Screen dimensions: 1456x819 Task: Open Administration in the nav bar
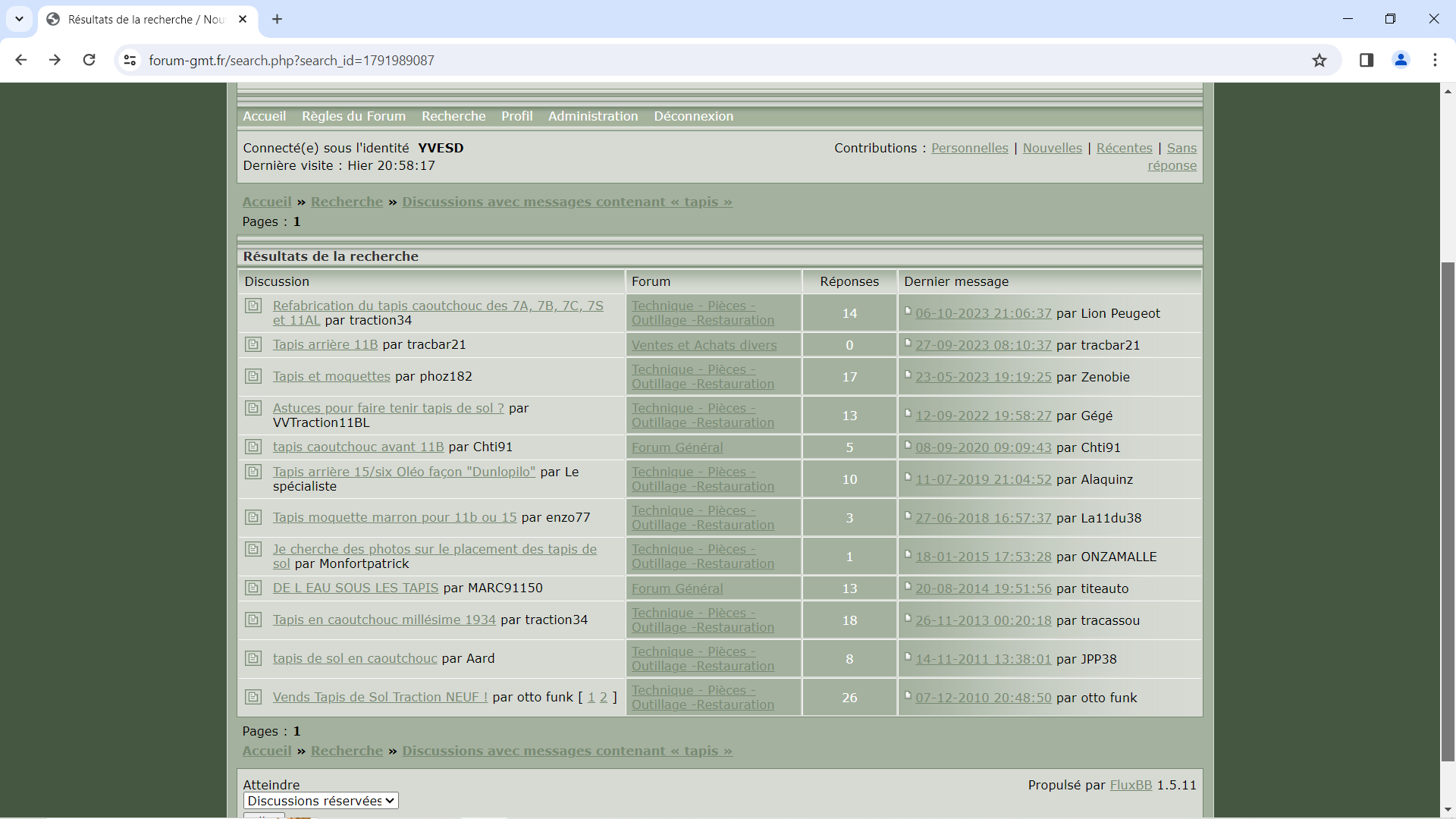(593, 116)
